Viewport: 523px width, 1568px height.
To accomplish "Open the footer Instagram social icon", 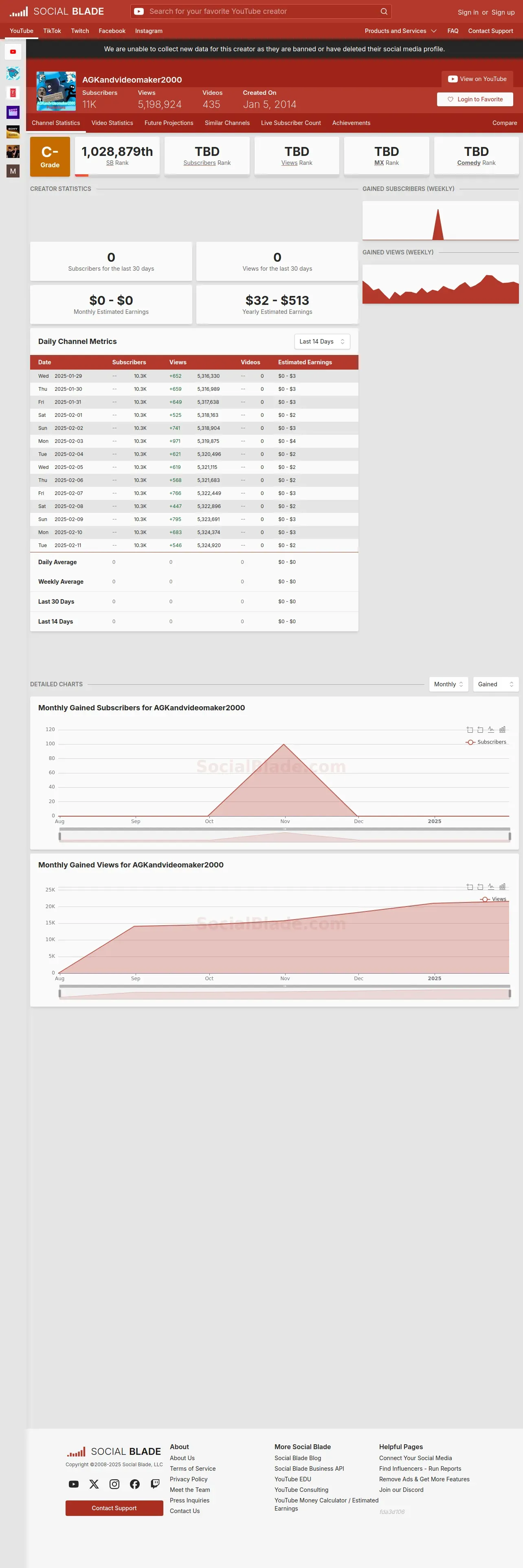I will tap(114, 1484).
